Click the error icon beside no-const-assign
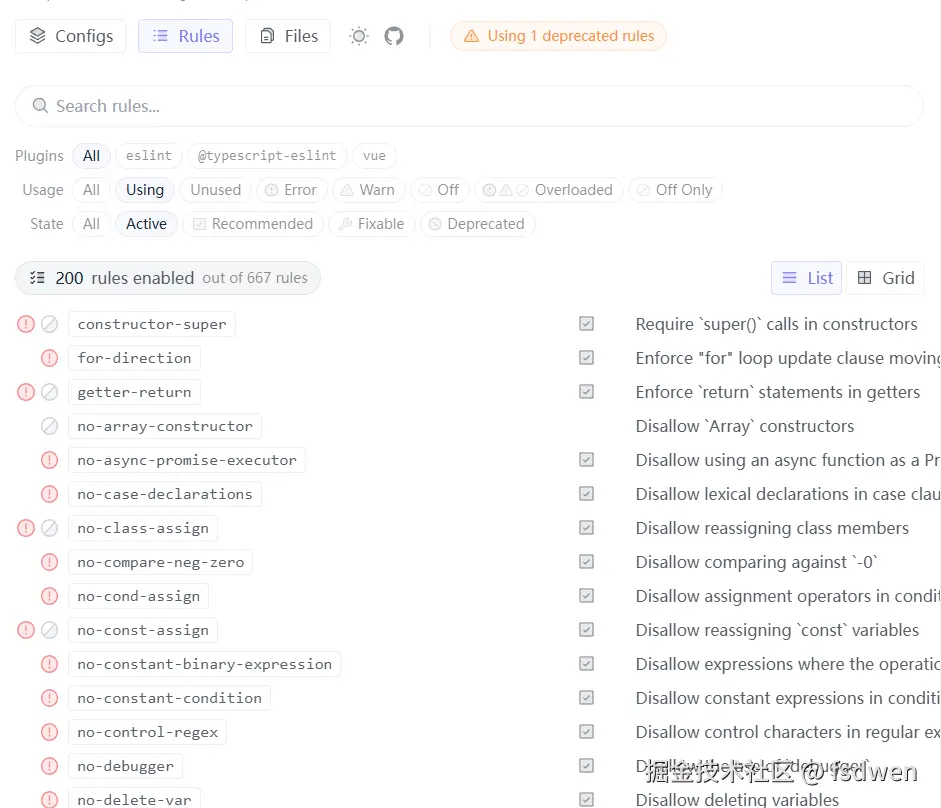941x808 pixels. click(26, 630)
